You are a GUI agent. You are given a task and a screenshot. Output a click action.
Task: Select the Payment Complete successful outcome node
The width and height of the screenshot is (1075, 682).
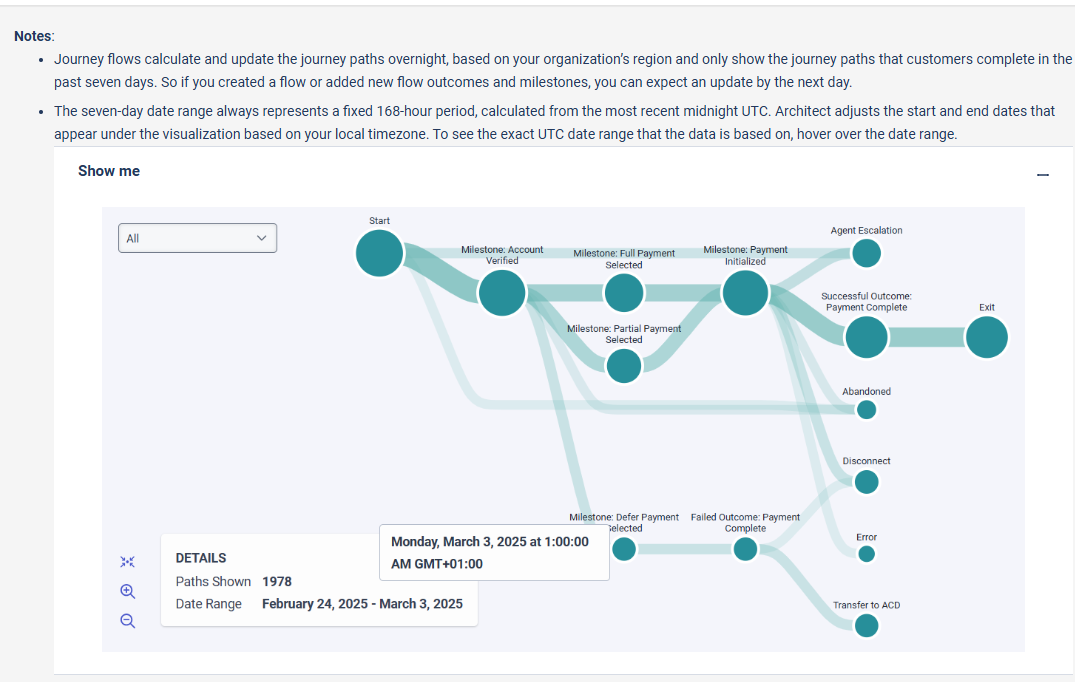(x=866, y=339)
